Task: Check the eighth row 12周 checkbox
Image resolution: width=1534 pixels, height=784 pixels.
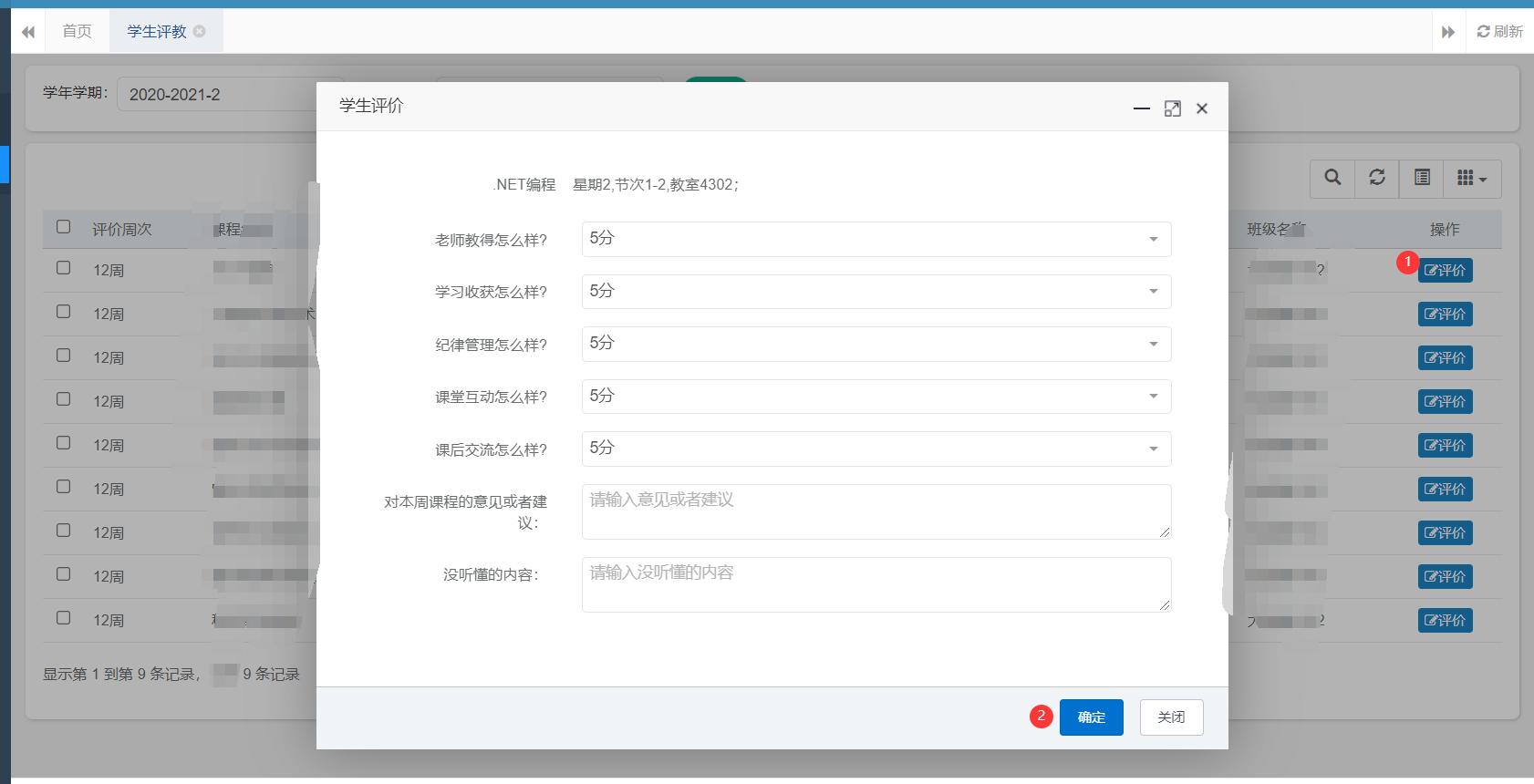Action: [x=63, y=574]
